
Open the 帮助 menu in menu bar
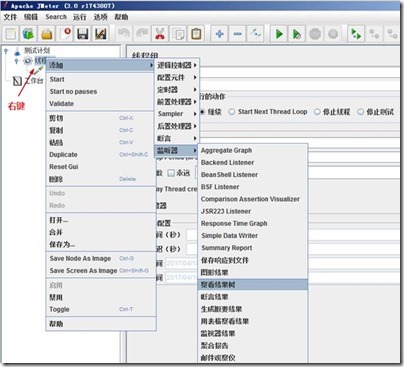point(121,17)
